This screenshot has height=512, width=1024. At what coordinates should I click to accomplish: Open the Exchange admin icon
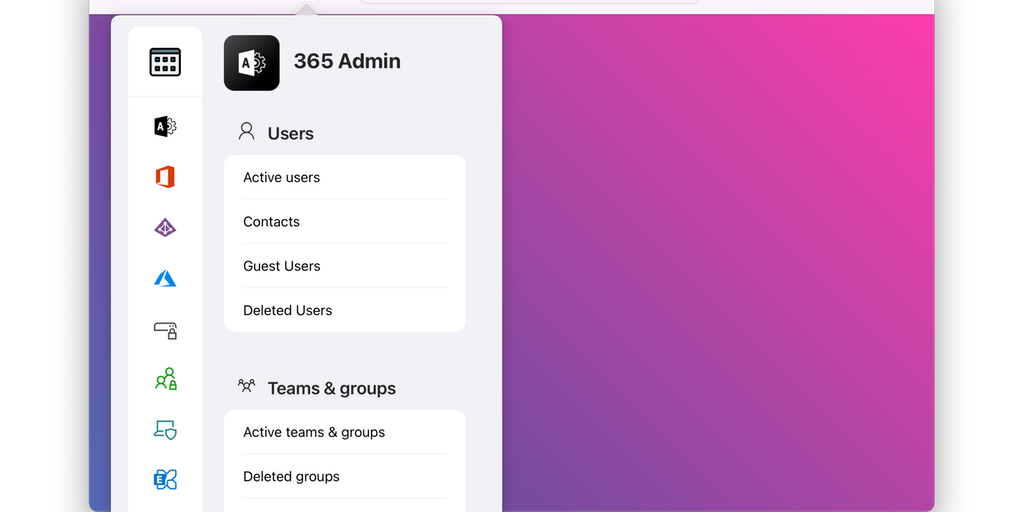165,480
